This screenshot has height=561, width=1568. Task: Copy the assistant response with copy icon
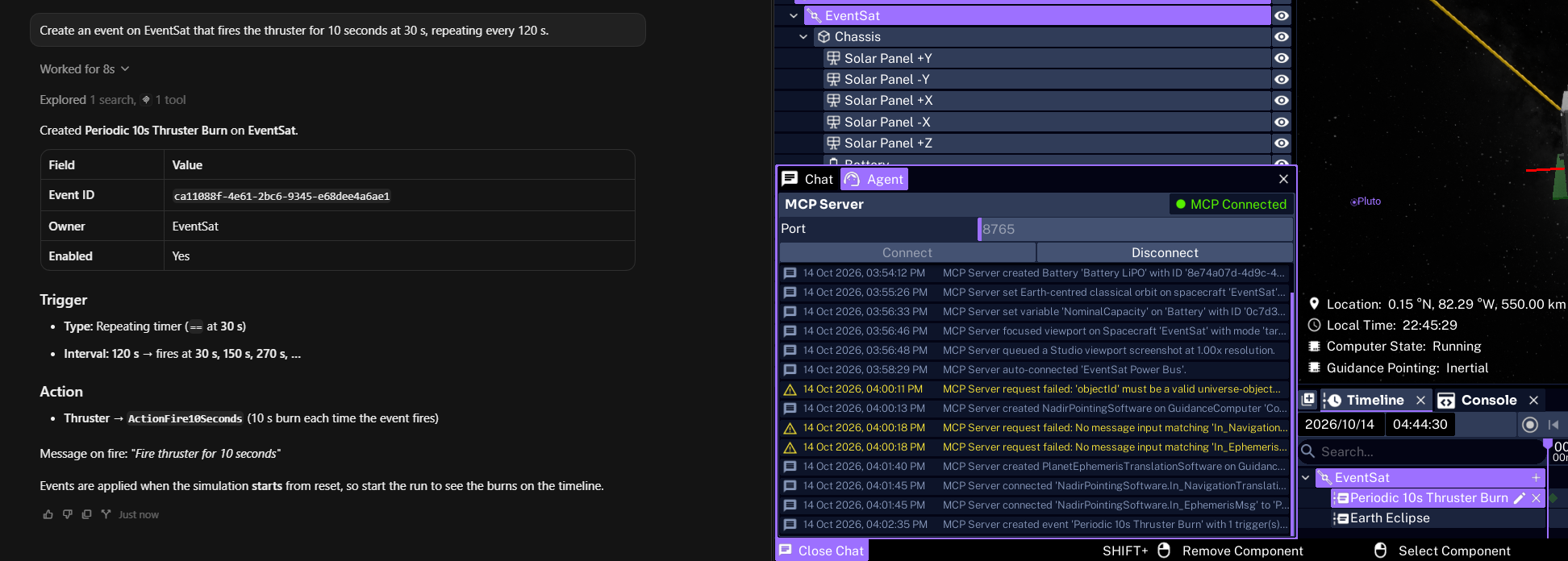point(86,514)
